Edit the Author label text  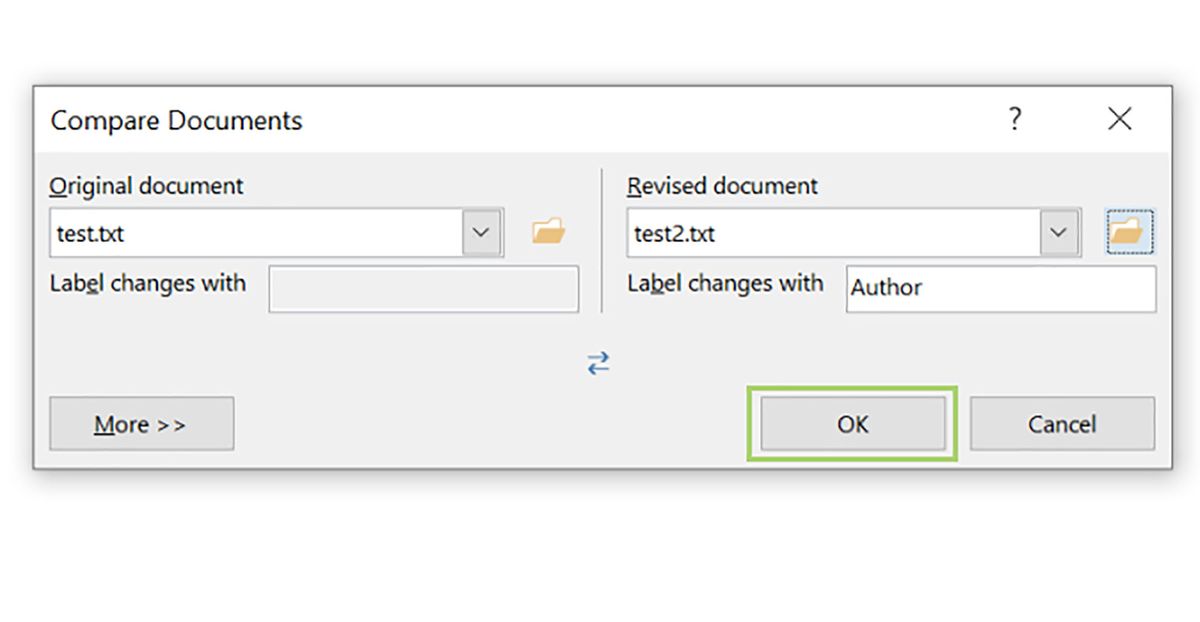[x=1000, y=288]
